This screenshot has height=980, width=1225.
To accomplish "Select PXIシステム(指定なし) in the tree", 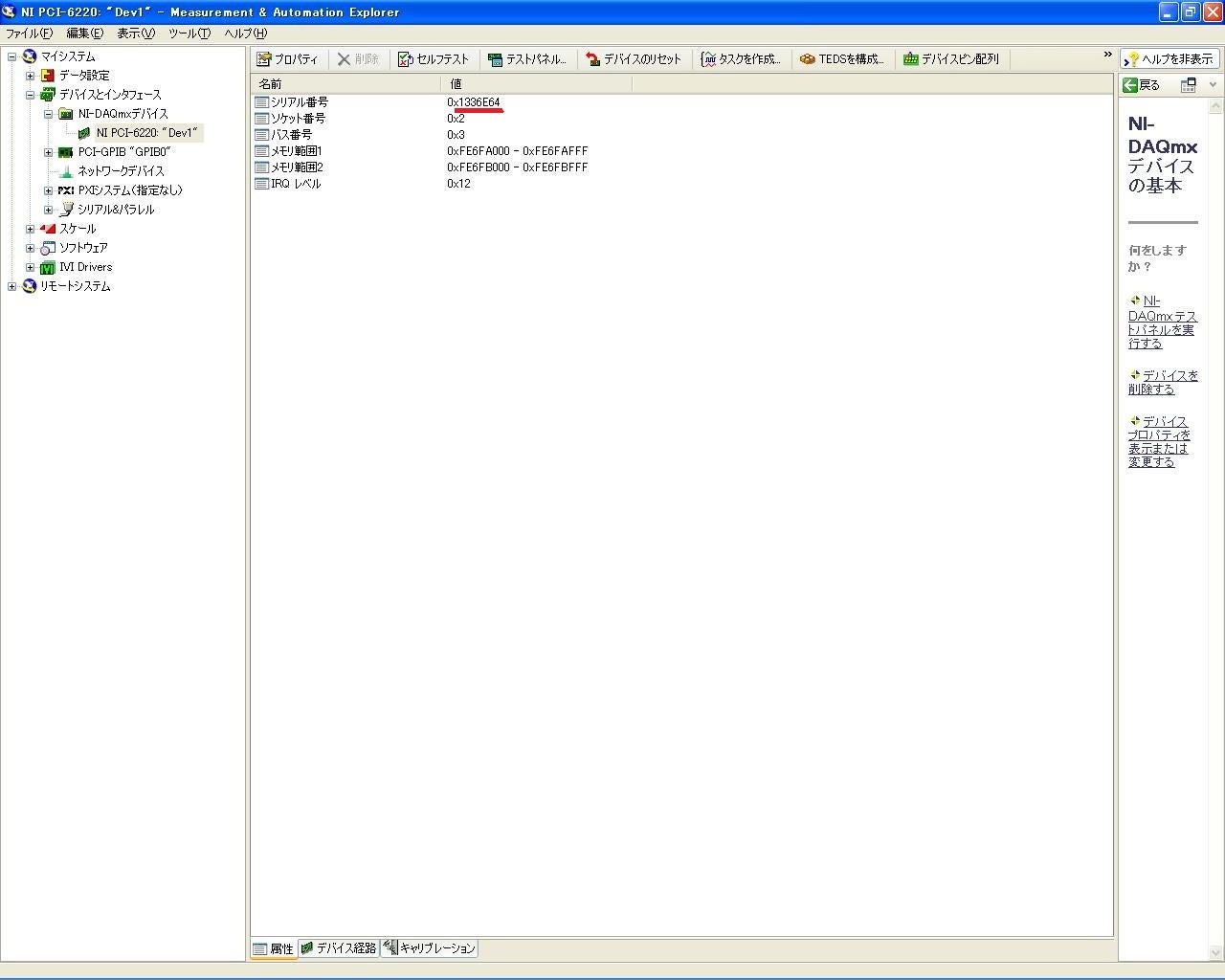I will click(x=129, y=190).
